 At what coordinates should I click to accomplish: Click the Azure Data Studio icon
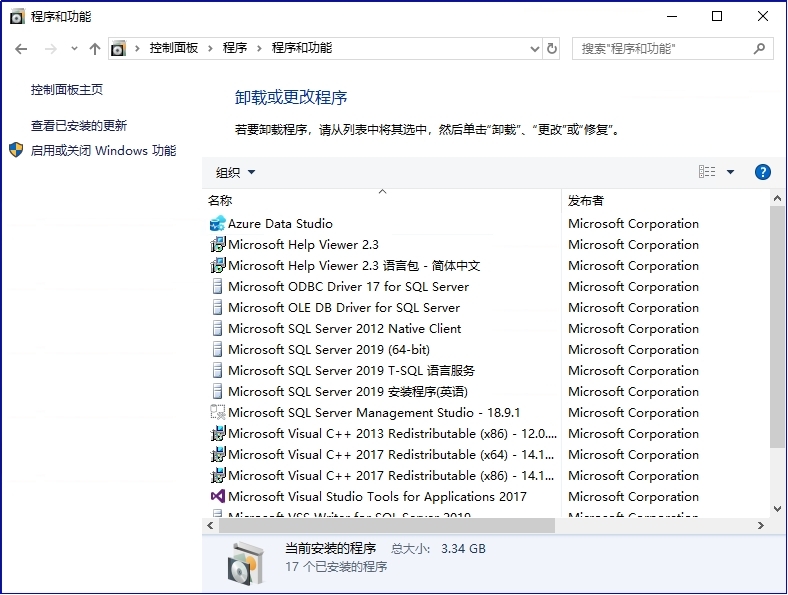pyautogui.click(x=218, y=224)
